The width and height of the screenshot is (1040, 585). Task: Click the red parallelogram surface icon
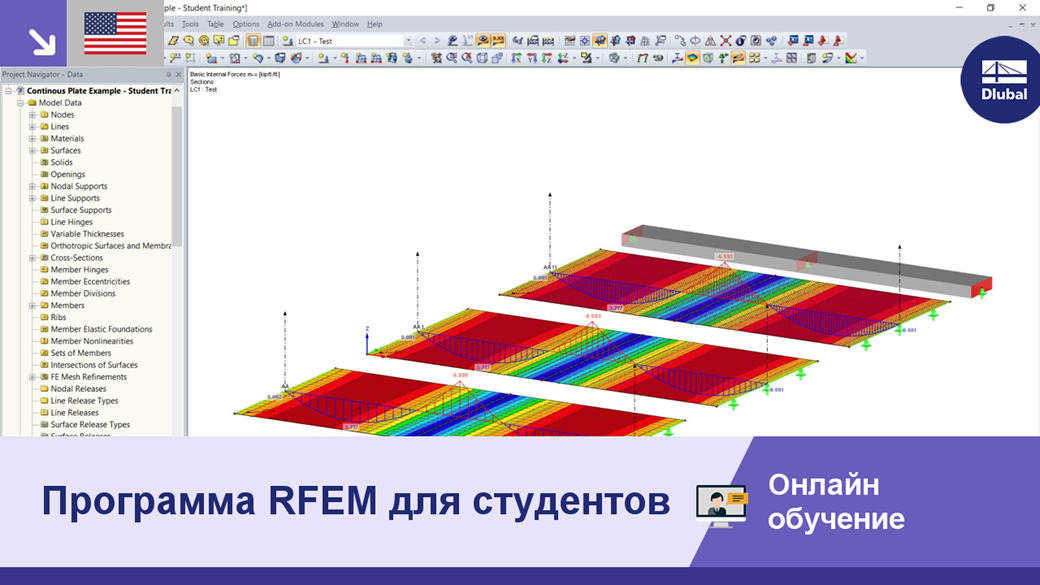click(173, 41)
